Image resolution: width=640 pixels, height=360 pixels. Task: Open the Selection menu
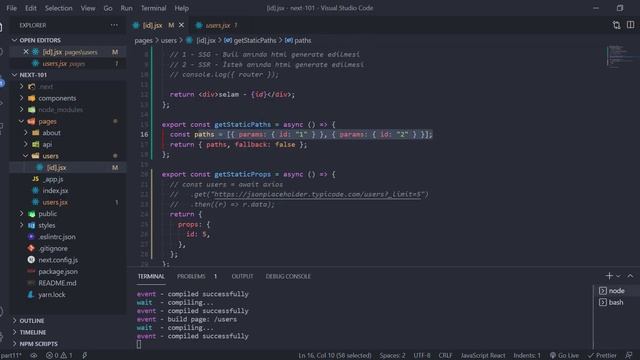tap(58, 8)
